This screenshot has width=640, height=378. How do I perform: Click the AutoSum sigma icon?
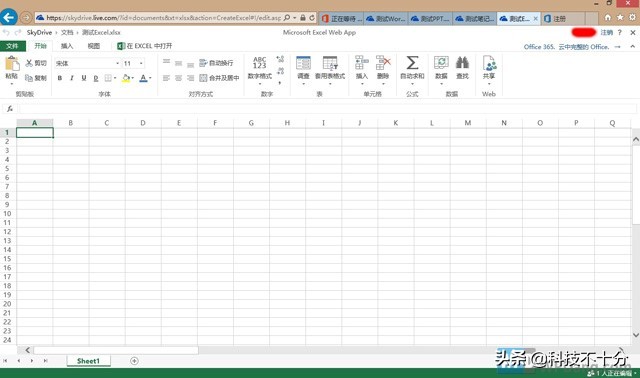(412, 63)
